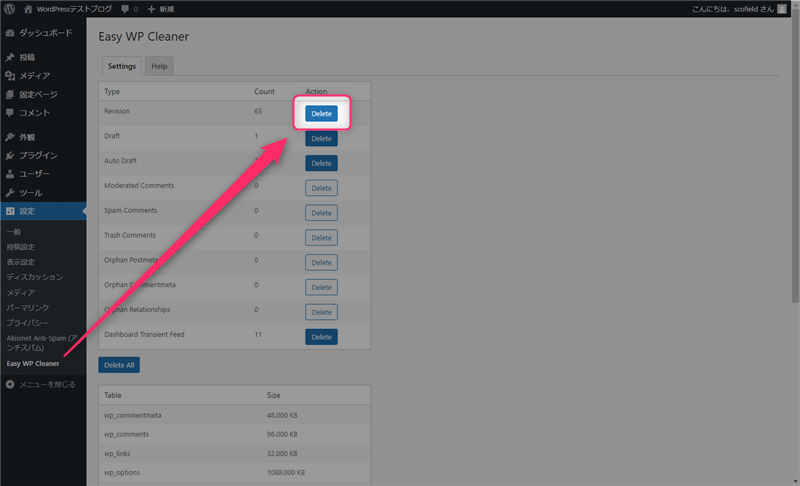Click the メディア library icon

(10, 75)
